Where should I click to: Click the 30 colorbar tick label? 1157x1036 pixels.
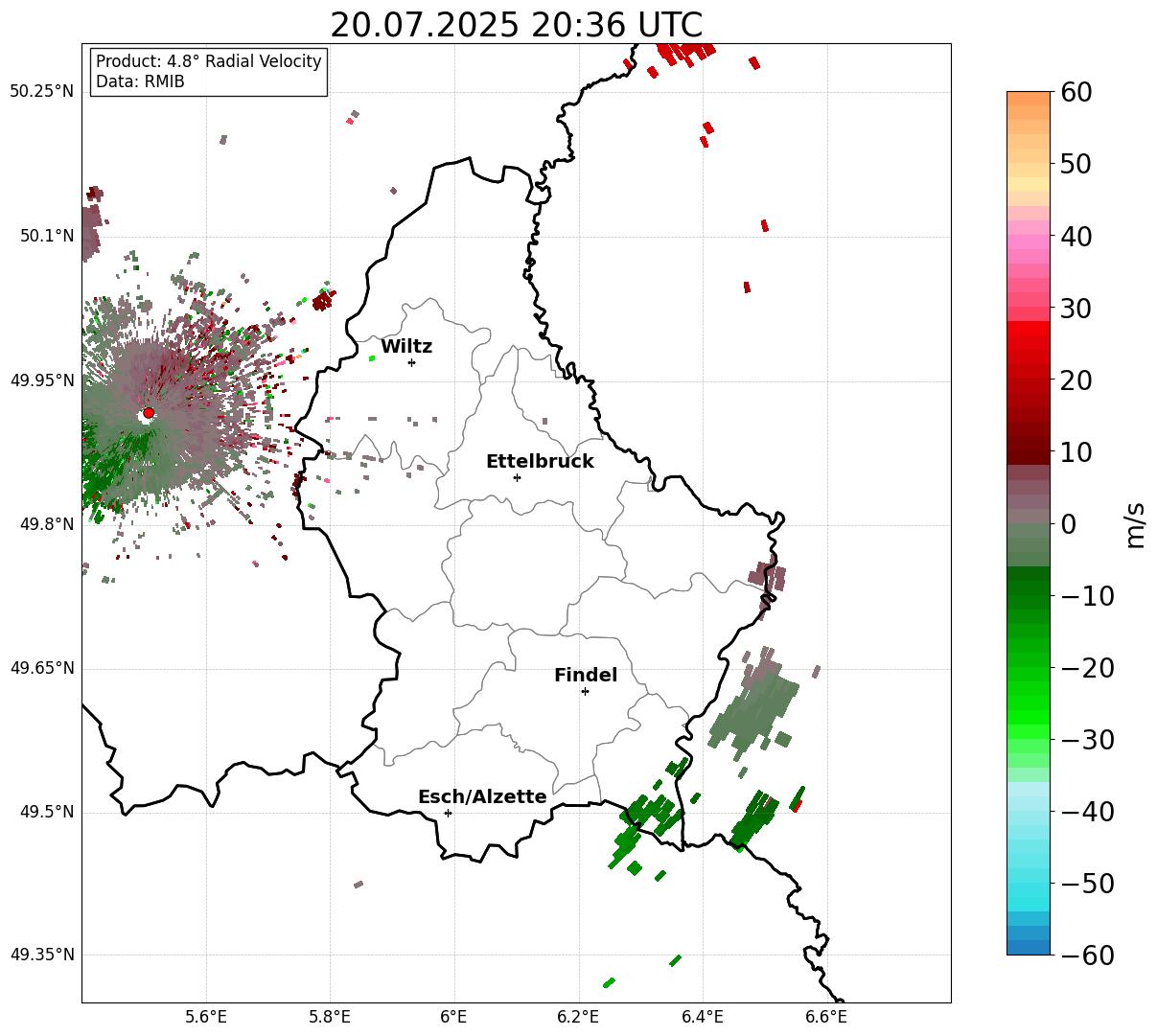(x=1076, y=309)
